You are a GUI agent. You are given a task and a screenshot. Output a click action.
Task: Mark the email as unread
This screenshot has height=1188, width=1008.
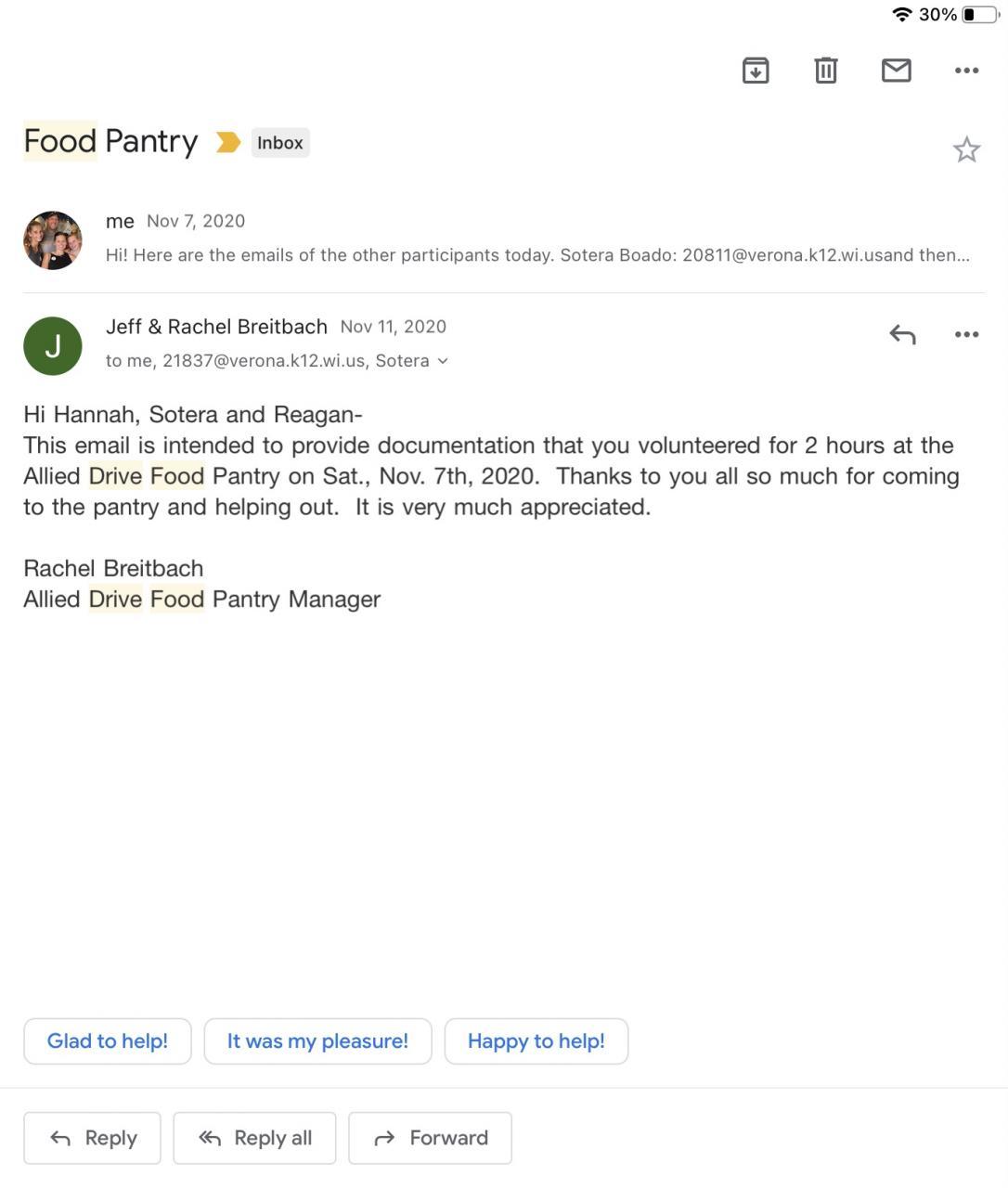[x=896, y=71]
